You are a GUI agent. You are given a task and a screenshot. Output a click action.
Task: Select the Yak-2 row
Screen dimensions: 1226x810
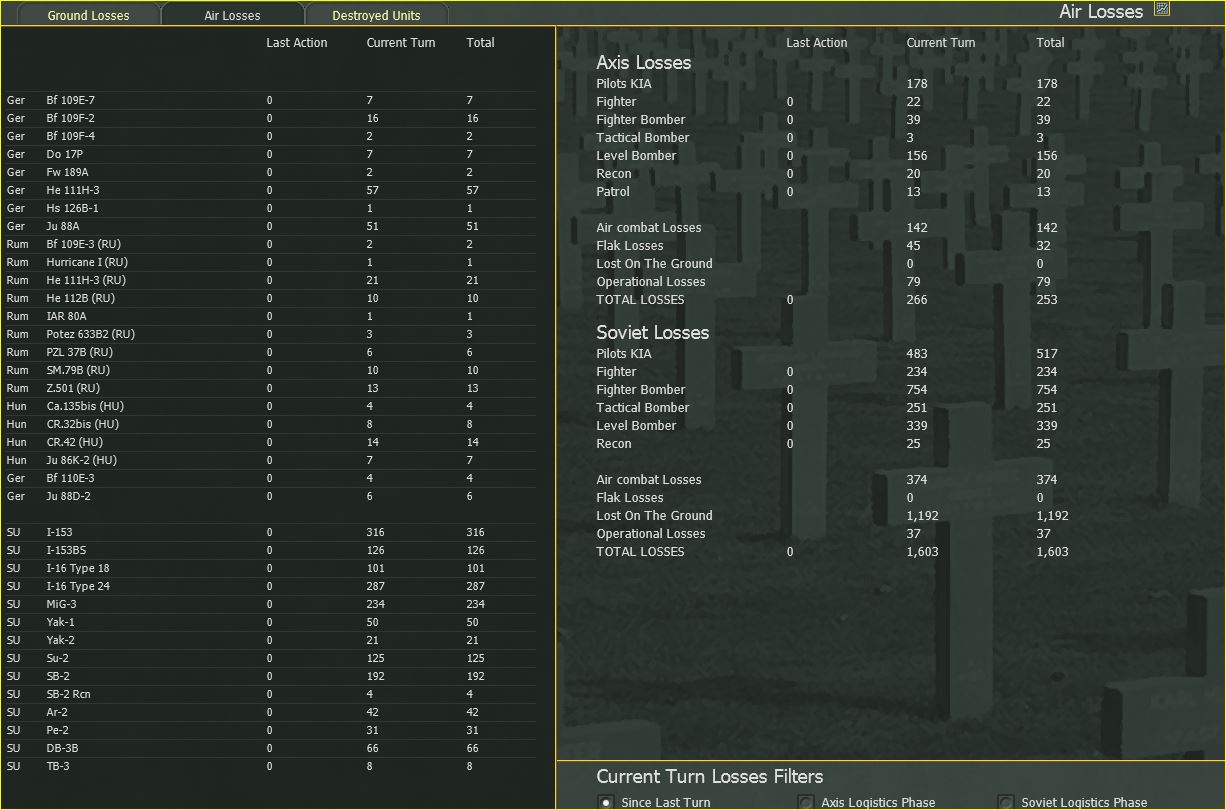(270, 640)
